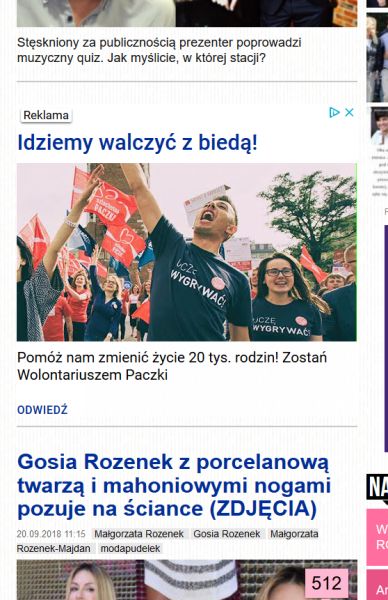Select the 'Małgorzata Rozenek-Majdan' tag
This screenshot has height=600, width=388.
point(167,541)
